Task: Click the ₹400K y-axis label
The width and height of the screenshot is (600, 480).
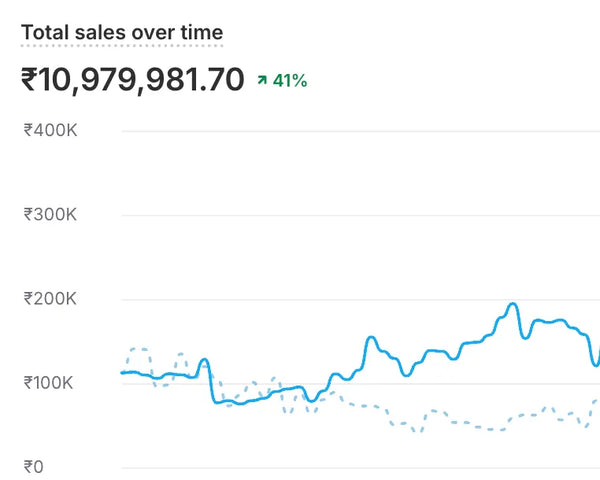Action: point(50,130)
